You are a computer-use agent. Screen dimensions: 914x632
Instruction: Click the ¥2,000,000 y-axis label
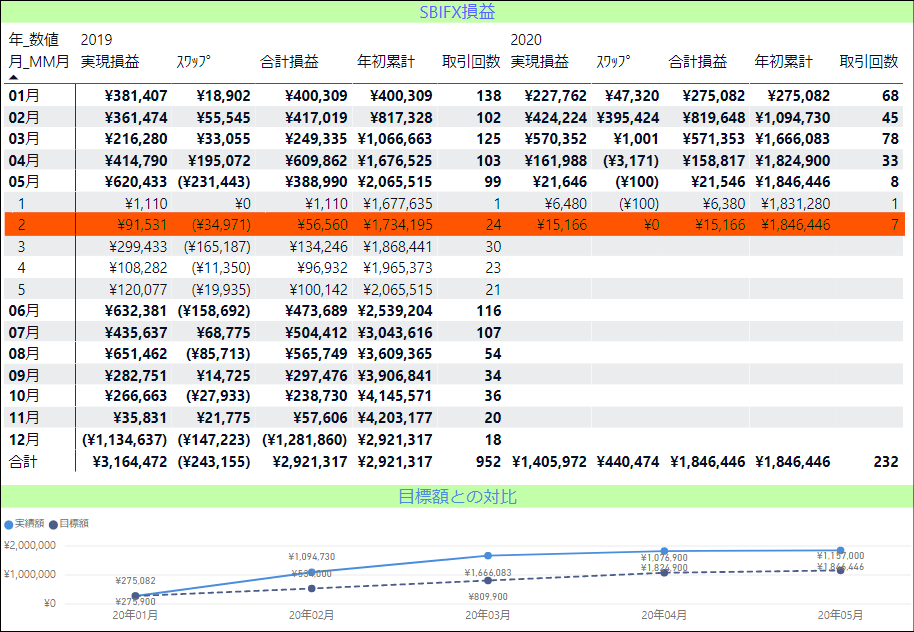pos(30,546)
